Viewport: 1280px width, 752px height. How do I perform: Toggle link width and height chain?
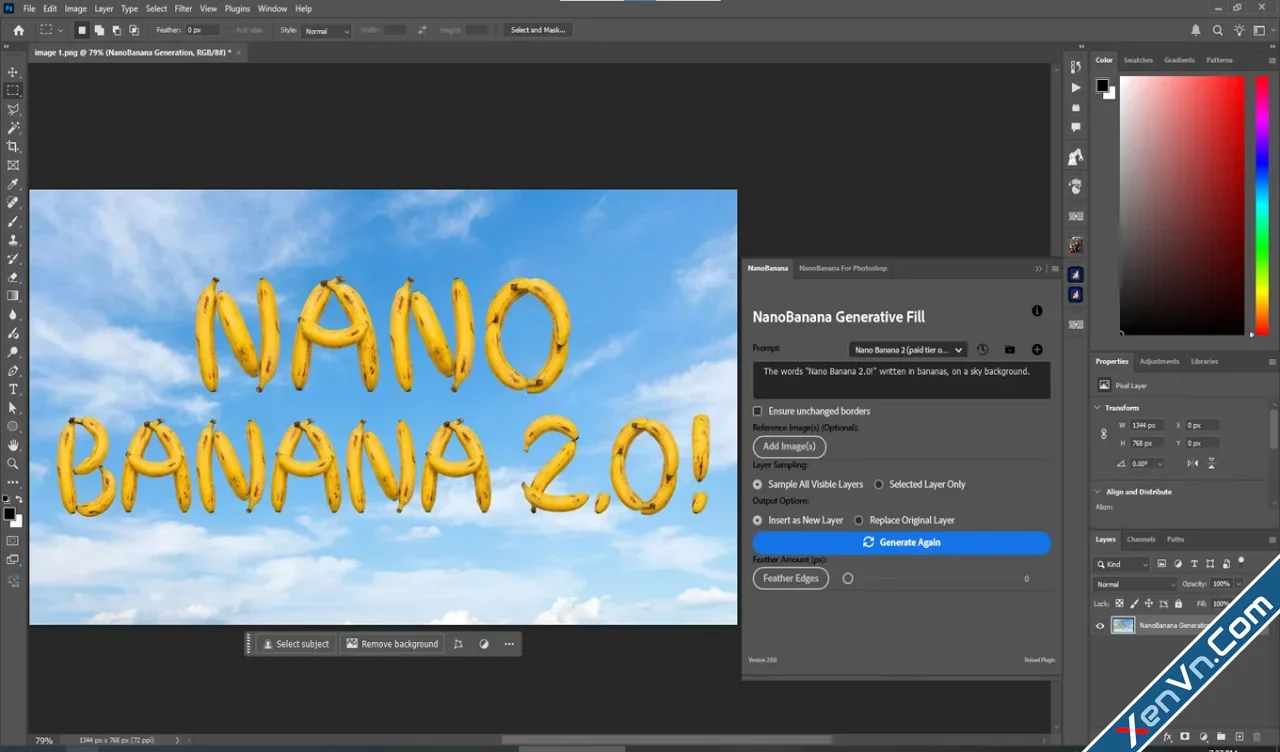[x=1104, y=434]
